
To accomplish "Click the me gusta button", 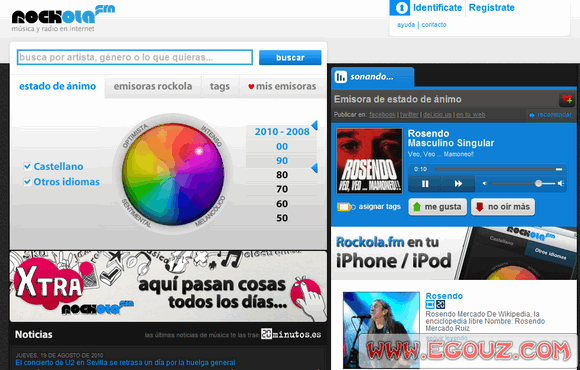I will tap(438, 207).
